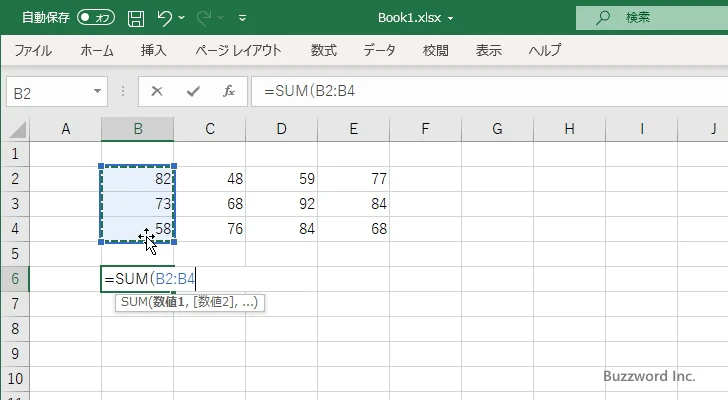Click cell E4 containing 68

point(354,229)
